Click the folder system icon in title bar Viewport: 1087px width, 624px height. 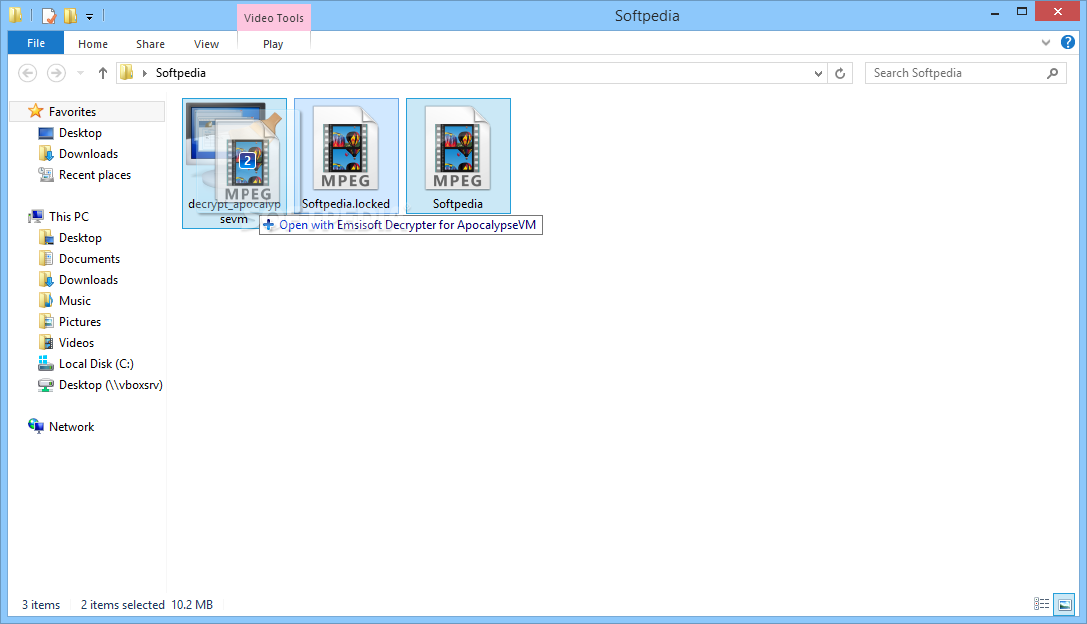(15, 15)
